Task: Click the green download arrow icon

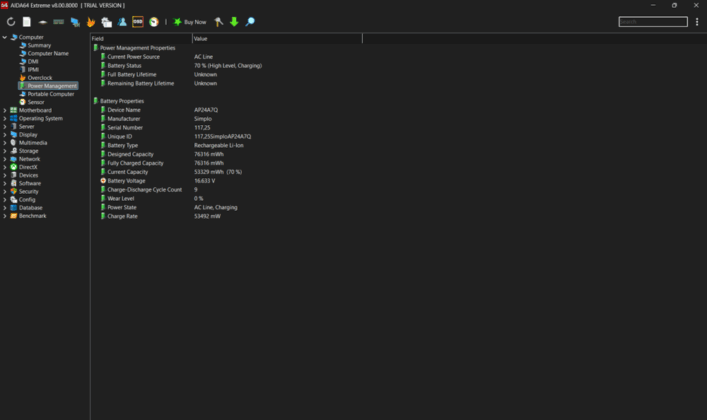Action: [234, 22]
